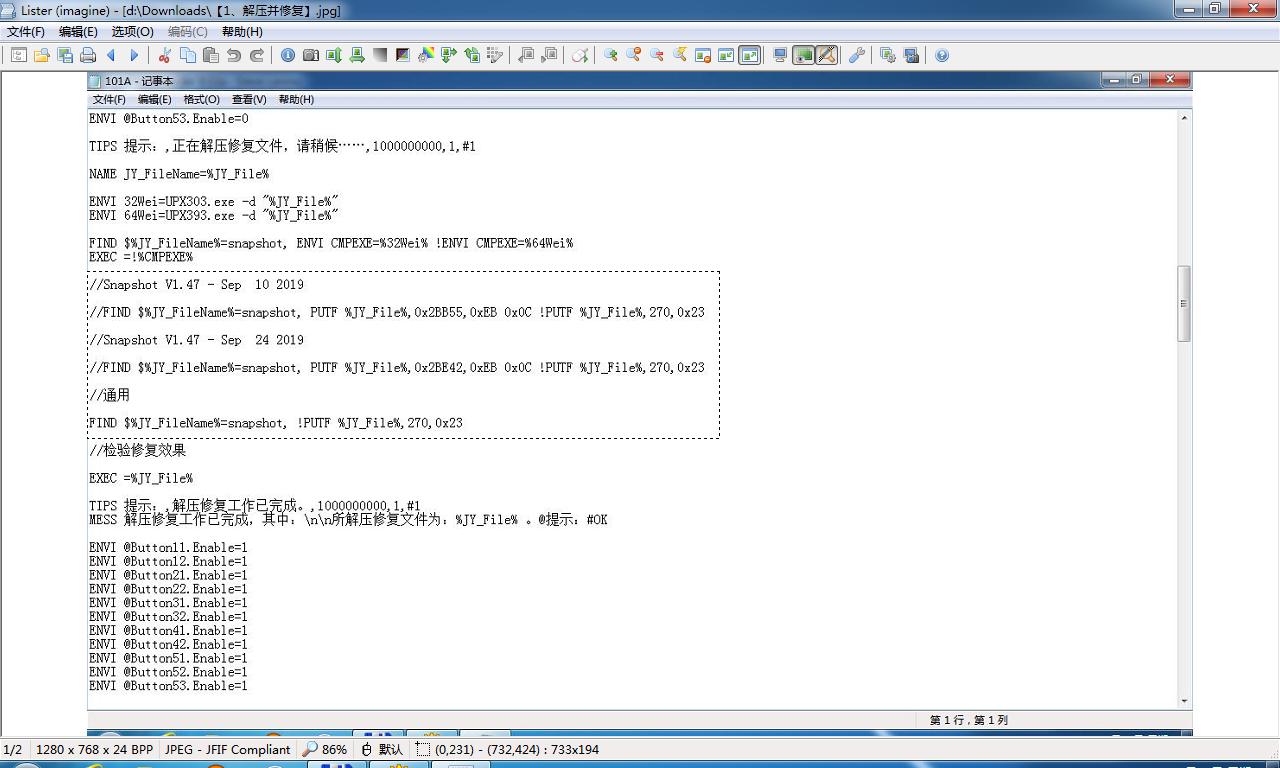Open the 帮助(H) menu in Lister
The height and width of the screenshot is (768, 1280).
[242, 32]
